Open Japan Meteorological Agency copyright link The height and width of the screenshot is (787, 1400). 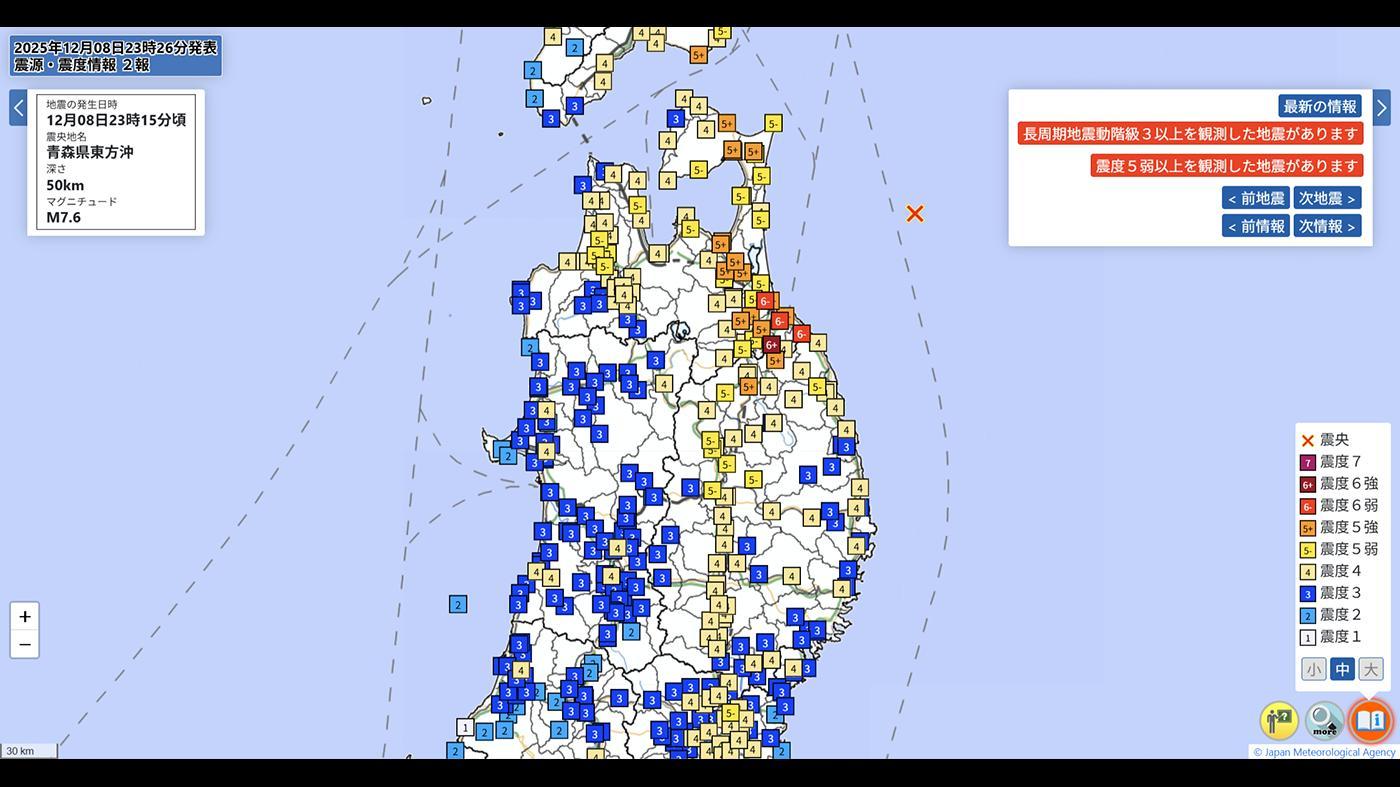coord(1324,752)
